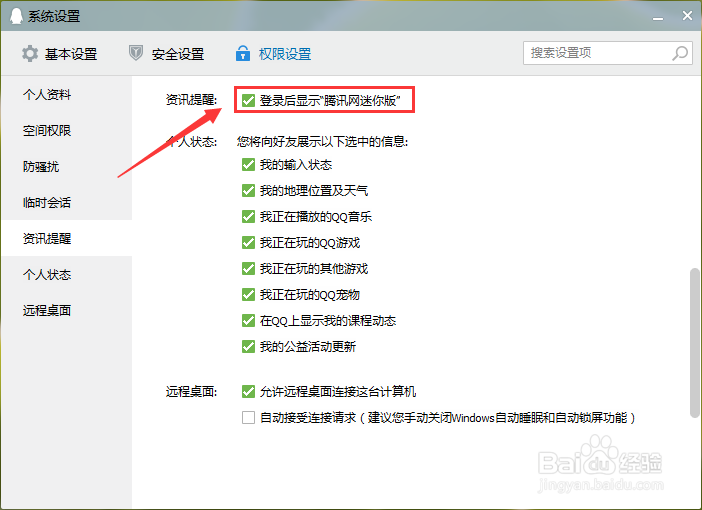Close the 系统设置 window
The width and height of the screenshot is (702, 510).
tap(687, 16)
